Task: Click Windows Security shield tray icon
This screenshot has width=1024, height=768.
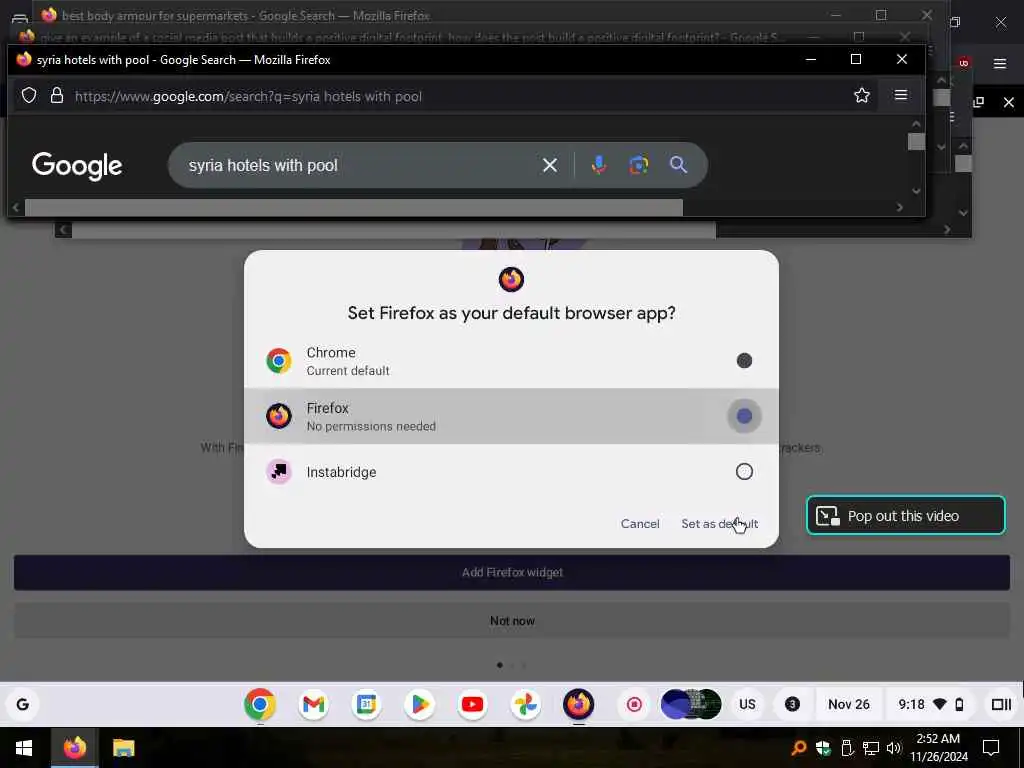Action: tap(823, 748)
